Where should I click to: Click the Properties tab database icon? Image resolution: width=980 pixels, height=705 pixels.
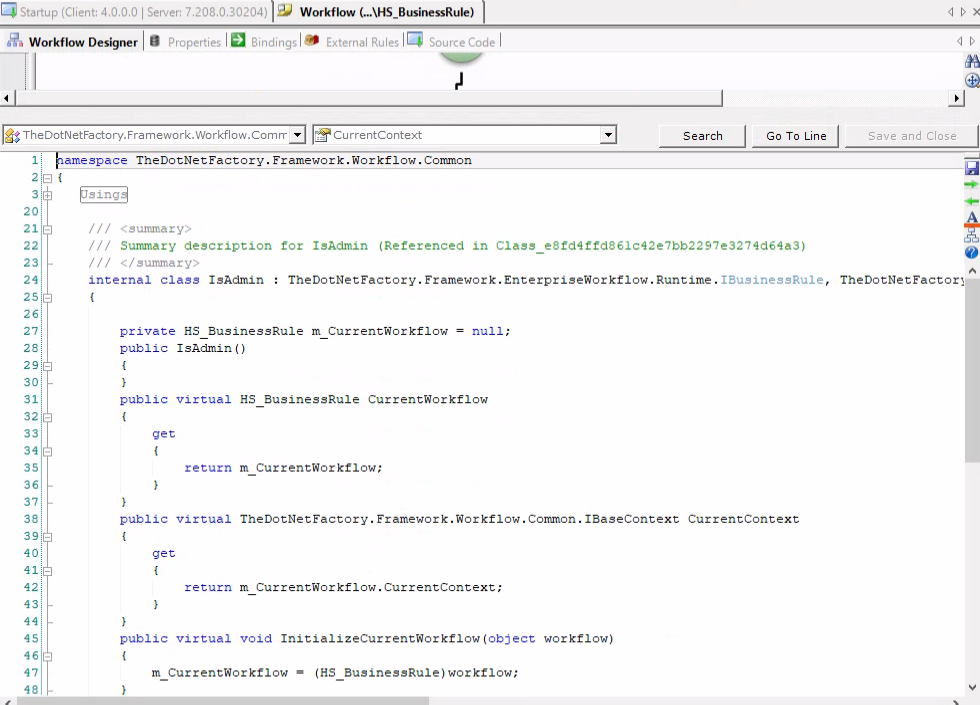point(155,41)
